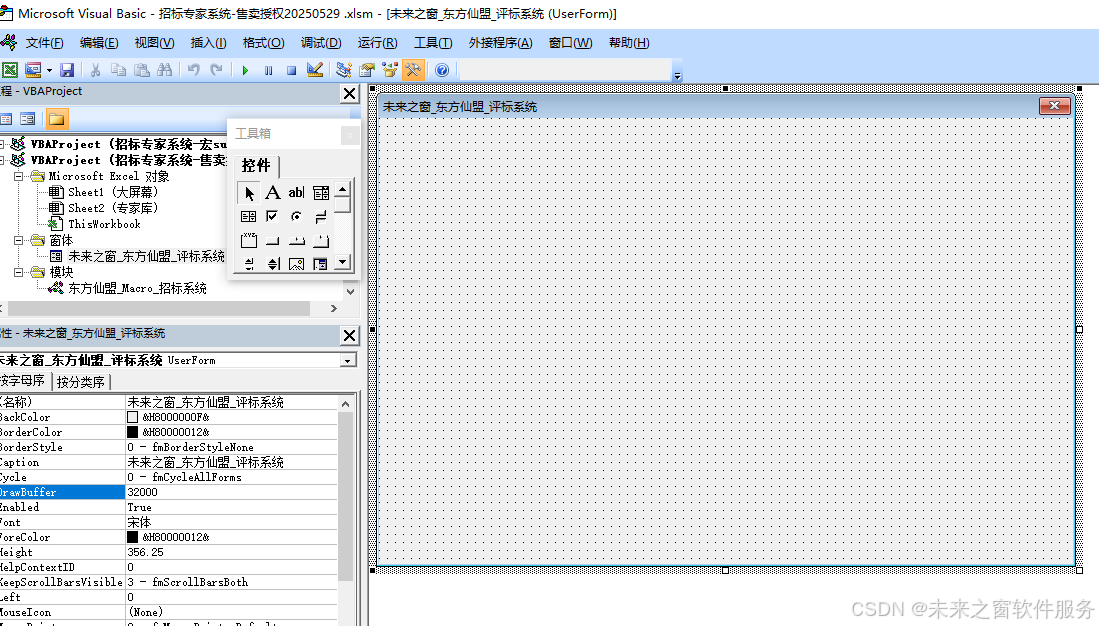Screen dimensions: 1099x626
Task: Open the 编辑(E) menu
Action: [99, 43]
